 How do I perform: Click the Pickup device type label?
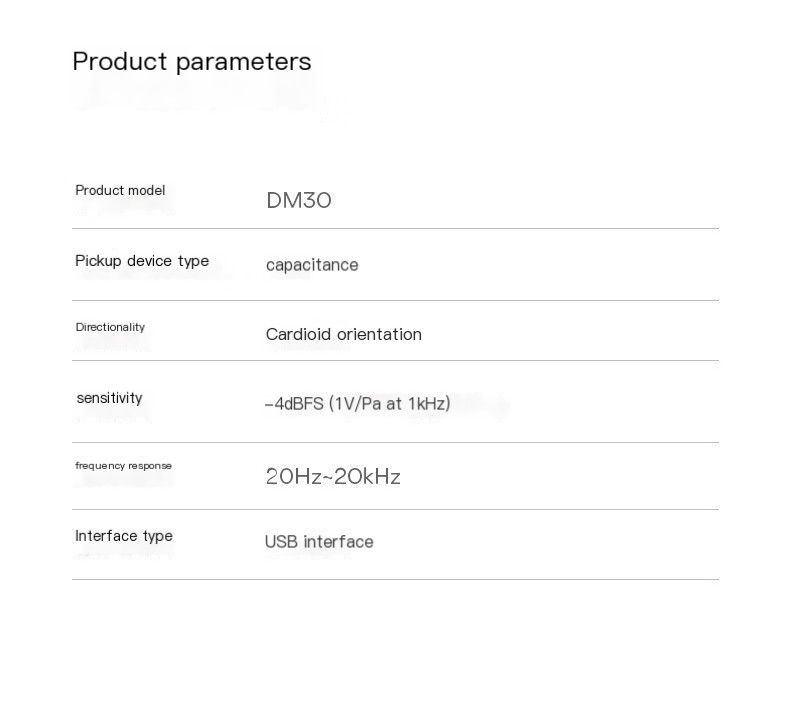click(x=142, y=261)
